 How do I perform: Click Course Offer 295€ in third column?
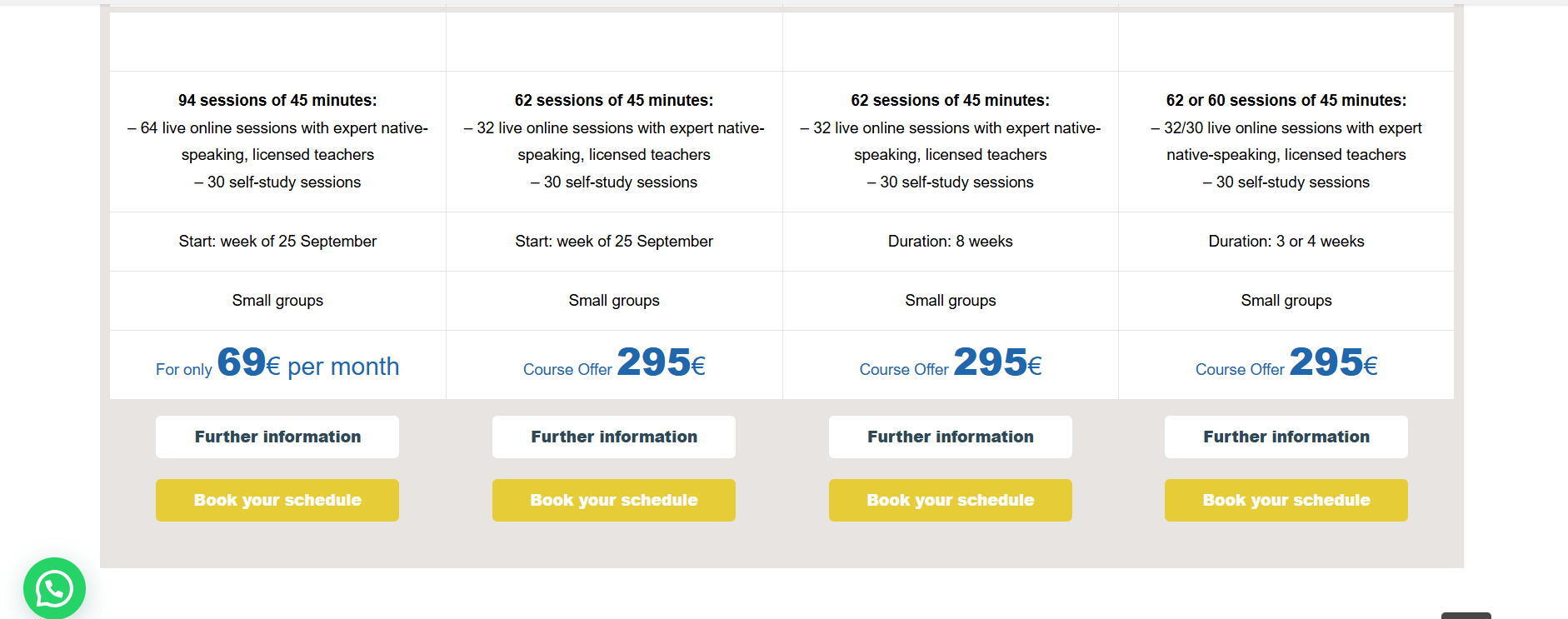(951, 363)
